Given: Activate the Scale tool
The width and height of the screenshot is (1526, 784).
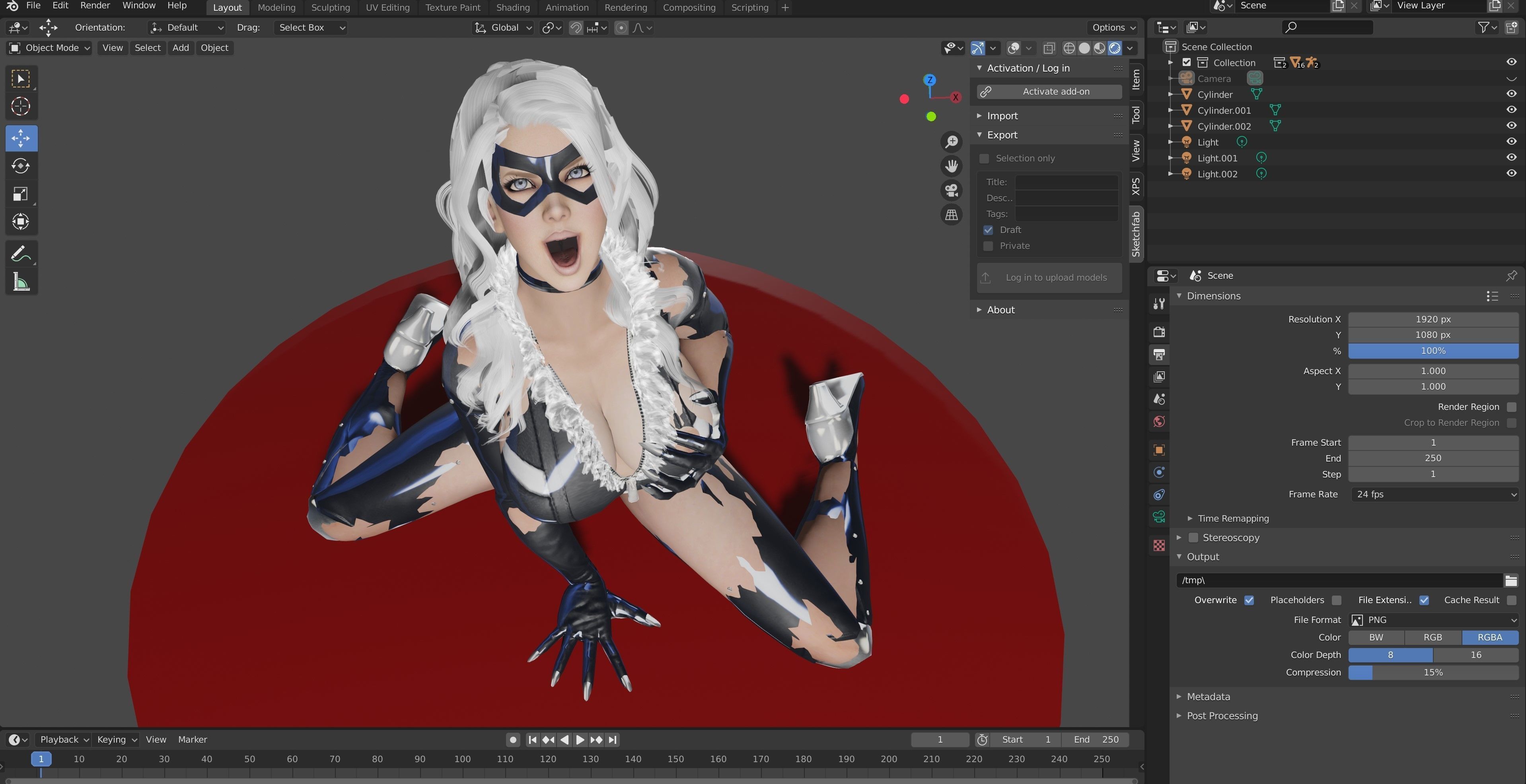Looking at the screenshot, I should pos(21,194).
